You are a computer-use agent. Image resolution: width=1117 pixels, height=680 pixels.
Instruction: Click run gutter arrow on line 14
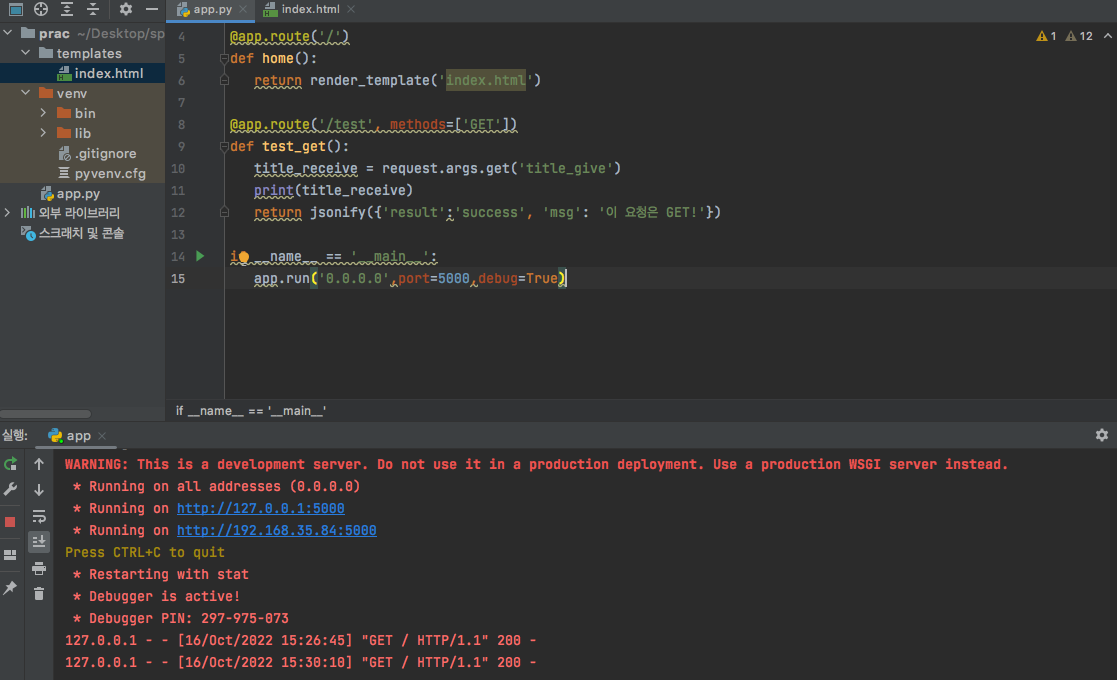(200, 256)
